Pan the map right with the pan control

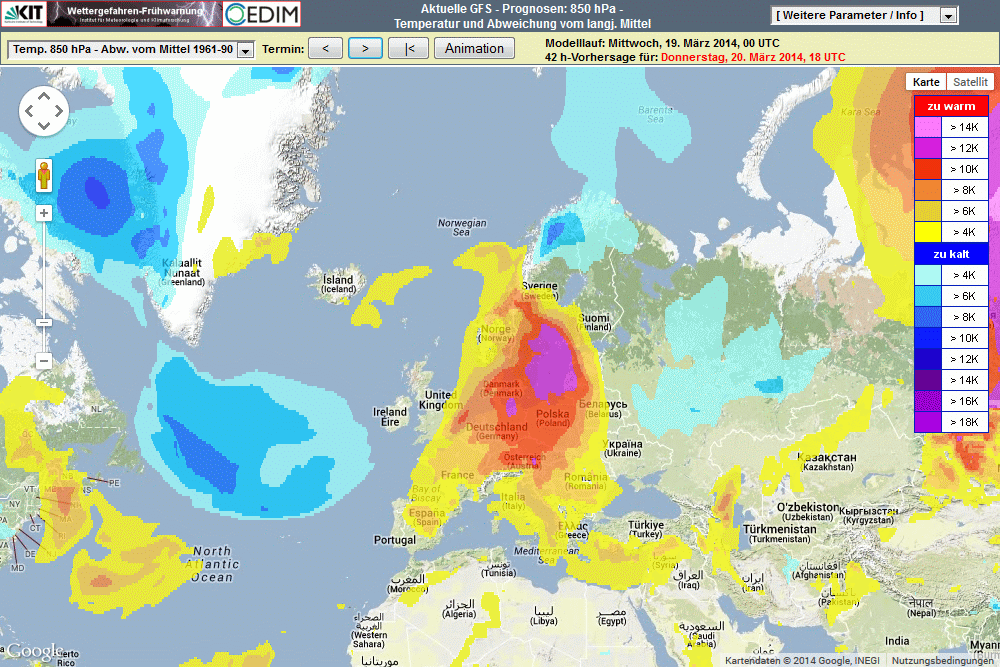point(59,111)
